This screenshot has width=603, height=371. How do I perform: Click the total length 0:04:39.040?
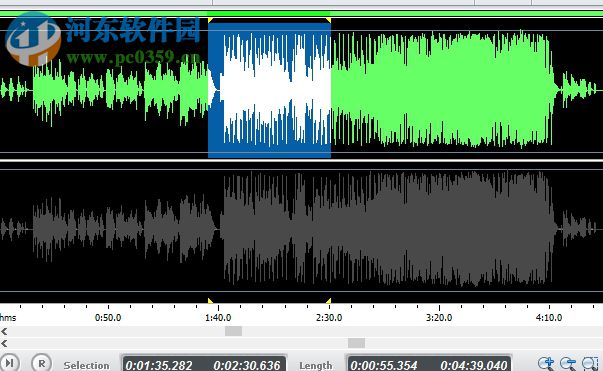coord(473,365)
